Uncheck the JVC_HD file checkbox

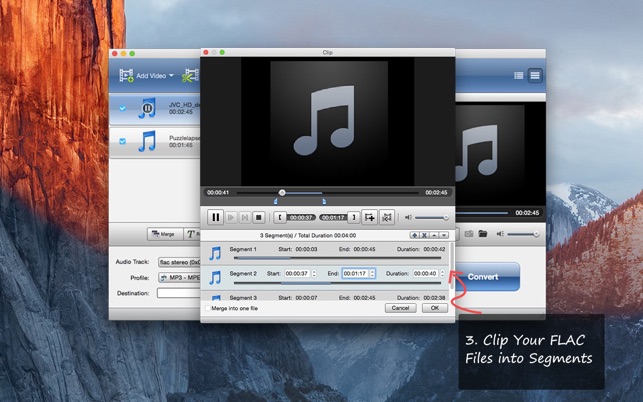[123, 107]
